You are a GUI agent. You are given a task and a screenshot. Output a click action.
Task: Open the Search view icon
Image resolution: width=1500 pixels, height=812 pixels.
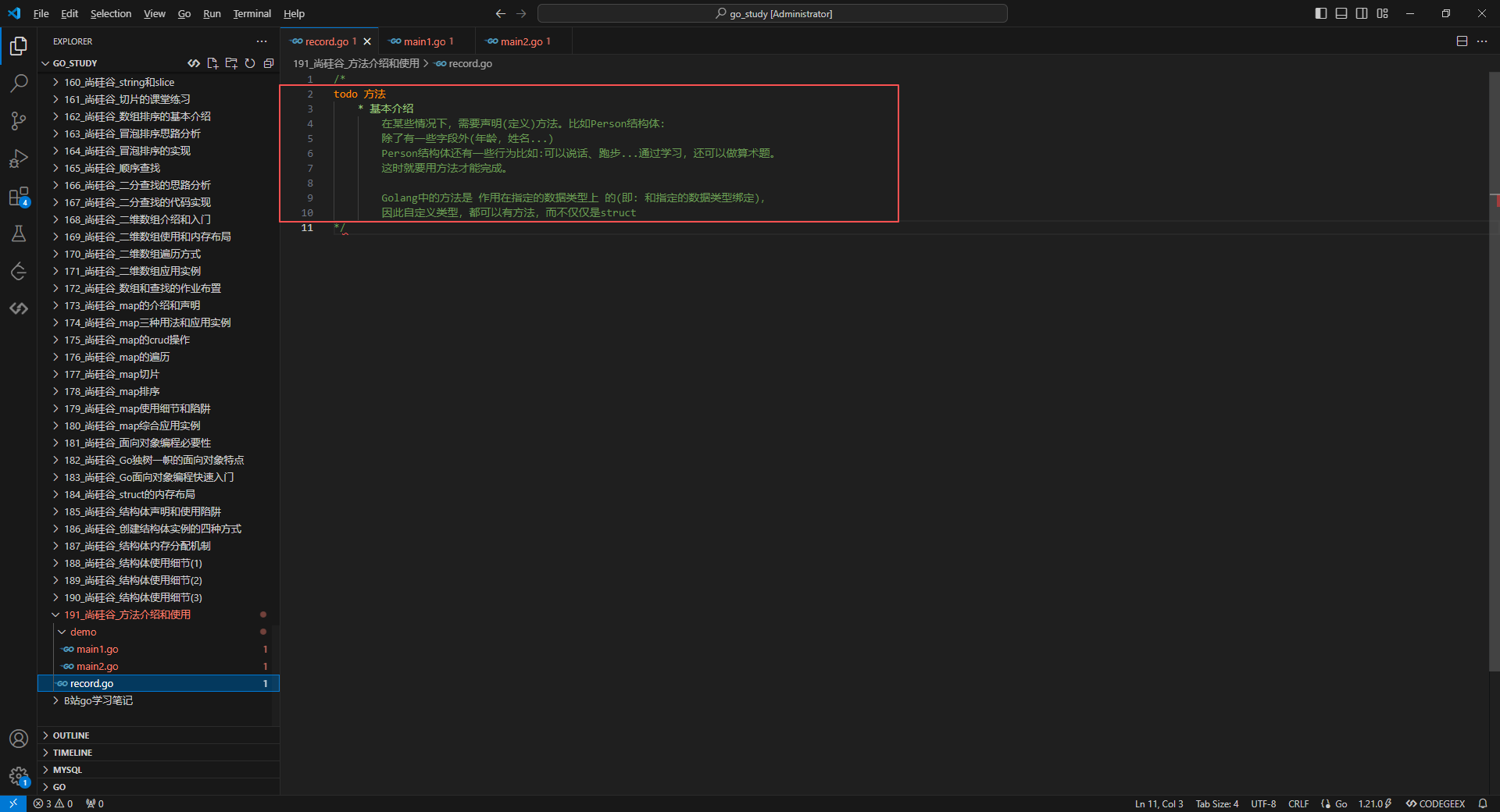pos(19,83)
